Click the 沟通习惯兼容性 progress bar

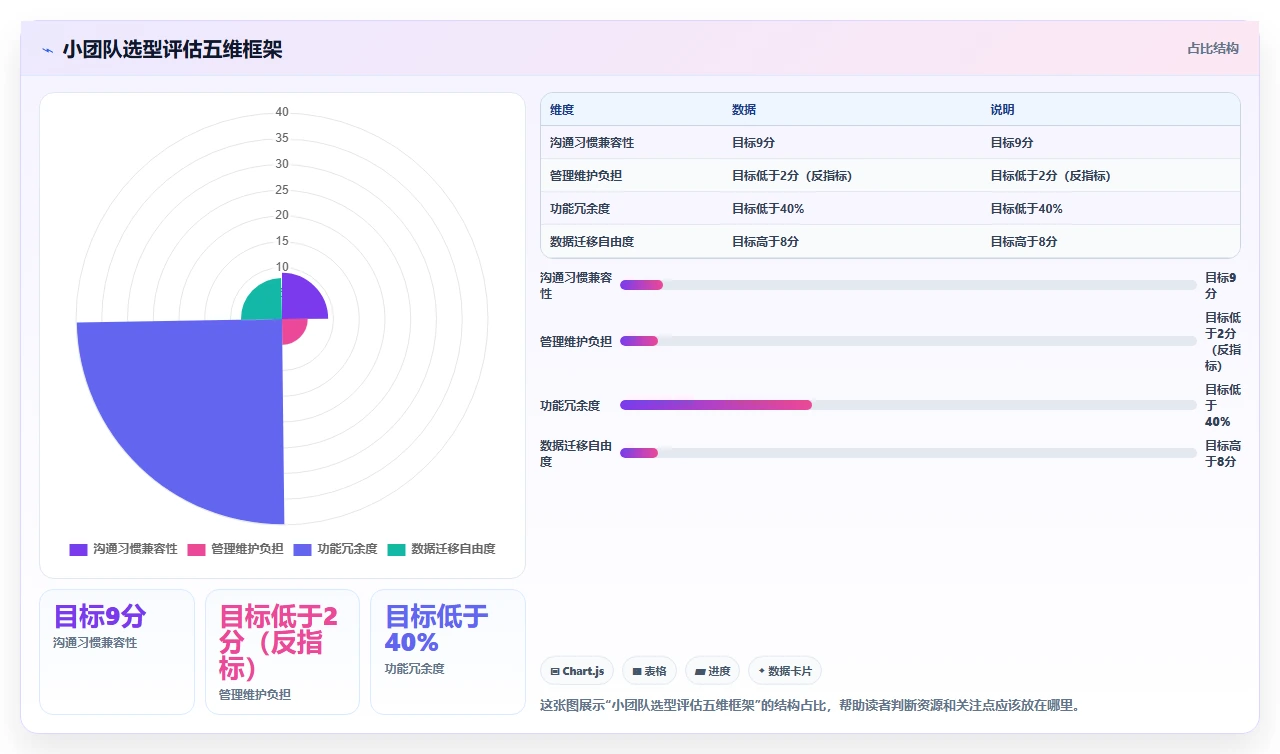908,285
